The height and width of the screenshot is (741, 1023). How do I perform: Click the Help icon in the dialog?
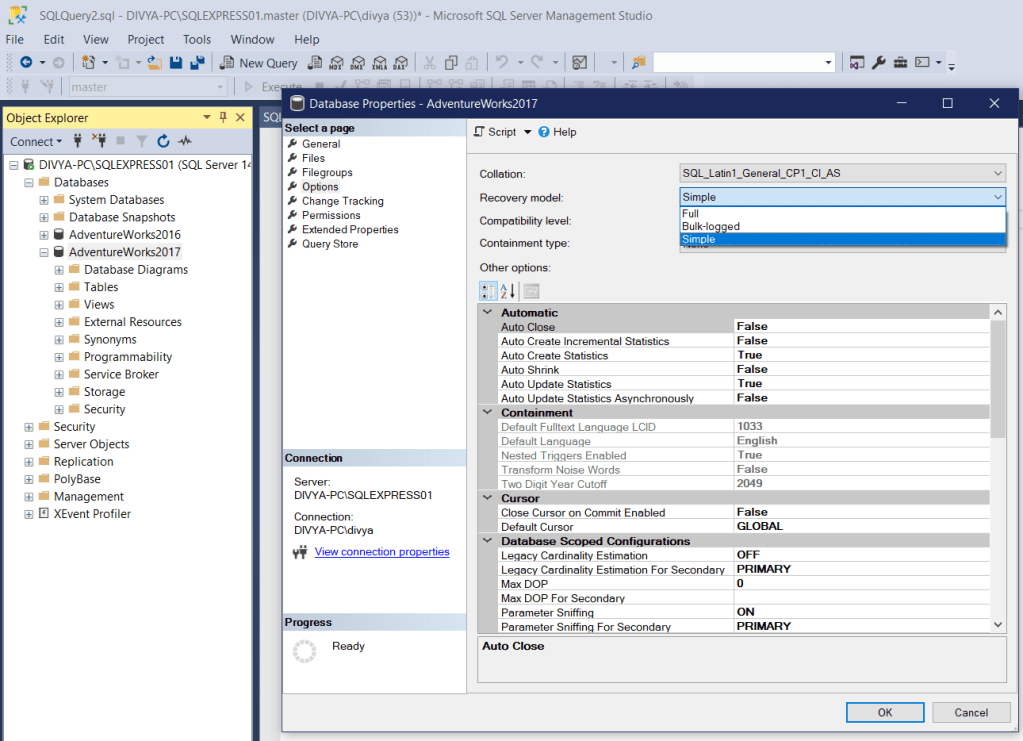(545, 132)
